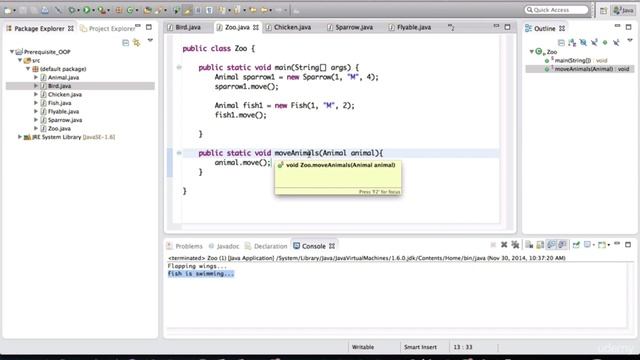This screenshot has width=640, height=360.
Task: Toggle Hide Static Members in Outline
Action: [594, 42]
